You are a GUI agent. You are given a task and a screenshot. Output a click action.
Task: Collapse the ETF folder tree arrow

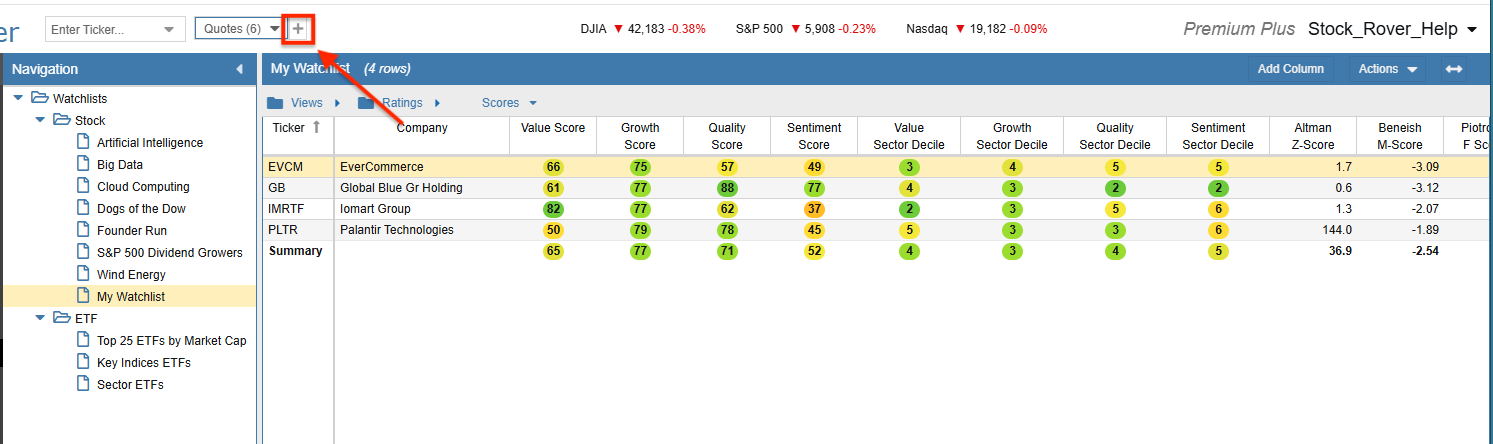(x=41, y=318)
